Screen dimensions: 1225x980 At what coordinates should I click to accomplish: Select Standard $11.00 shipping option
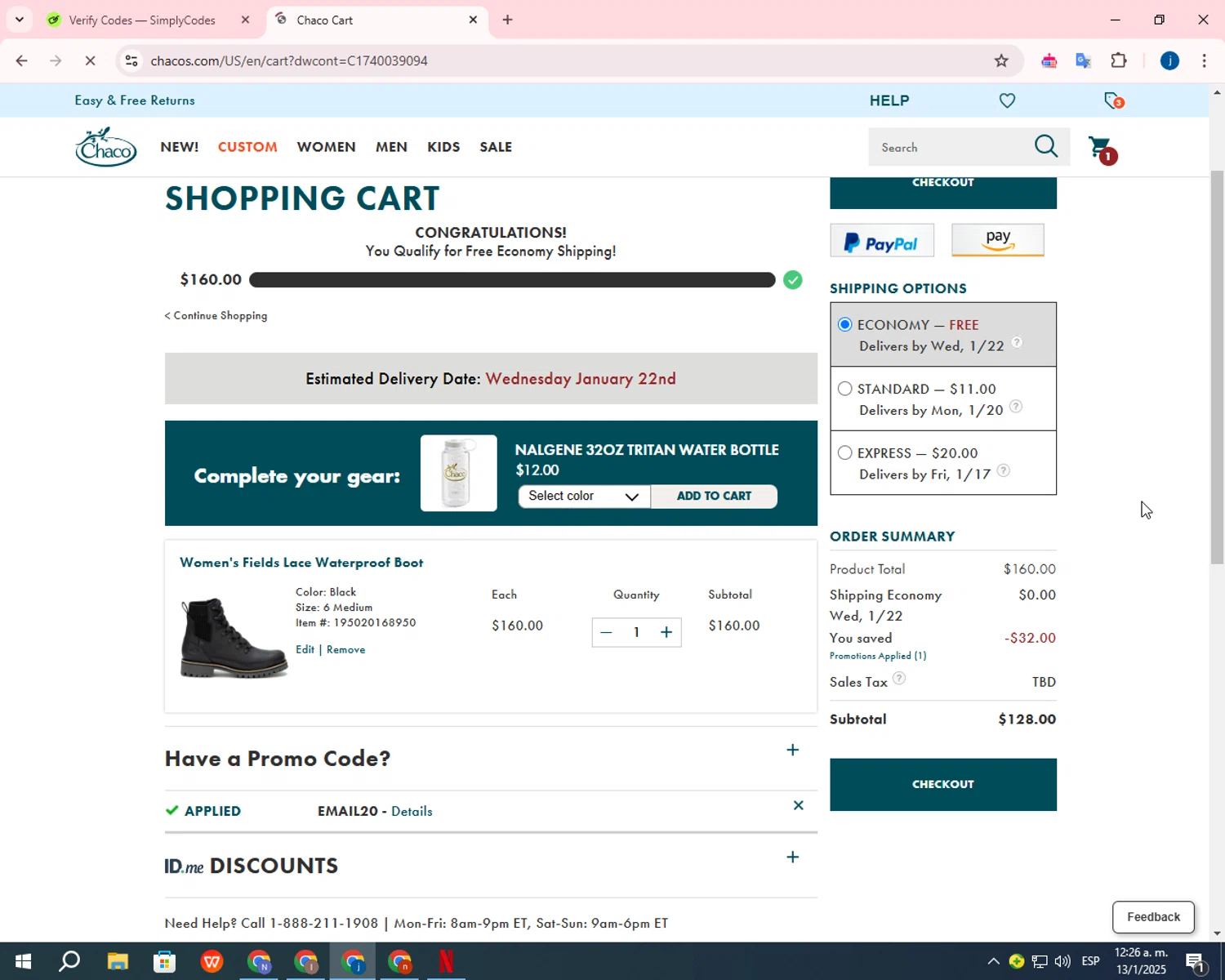[845, 389]
